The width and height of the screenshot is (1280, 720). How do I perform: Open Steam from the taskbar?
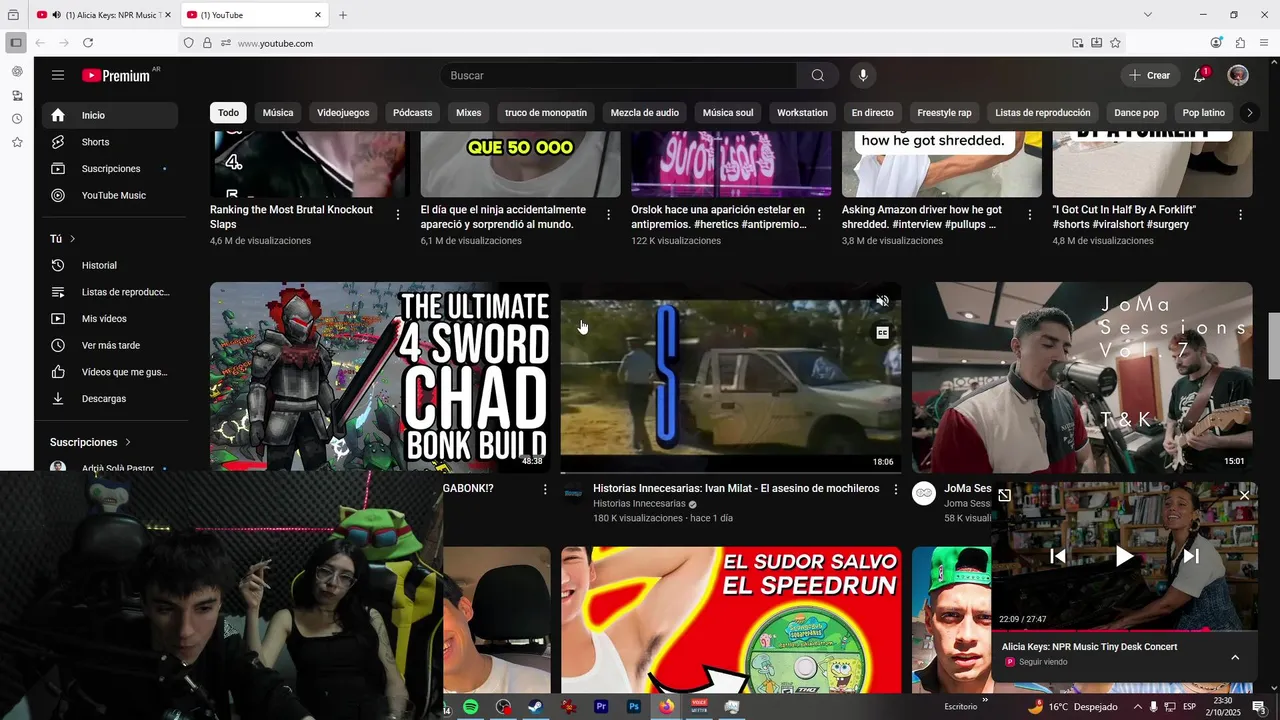[535, 707]
